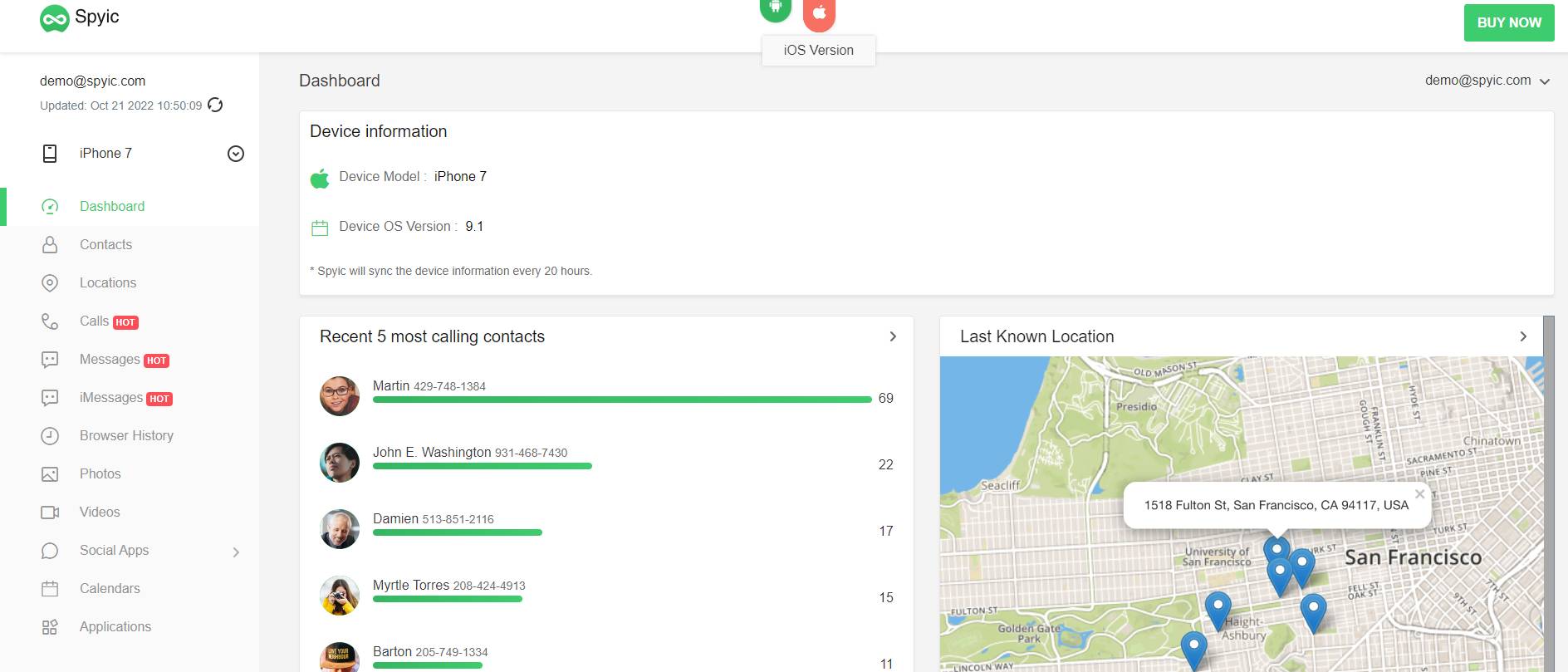
Task: Click the Locations pin icon in sidebar
Action: [50, 283]
